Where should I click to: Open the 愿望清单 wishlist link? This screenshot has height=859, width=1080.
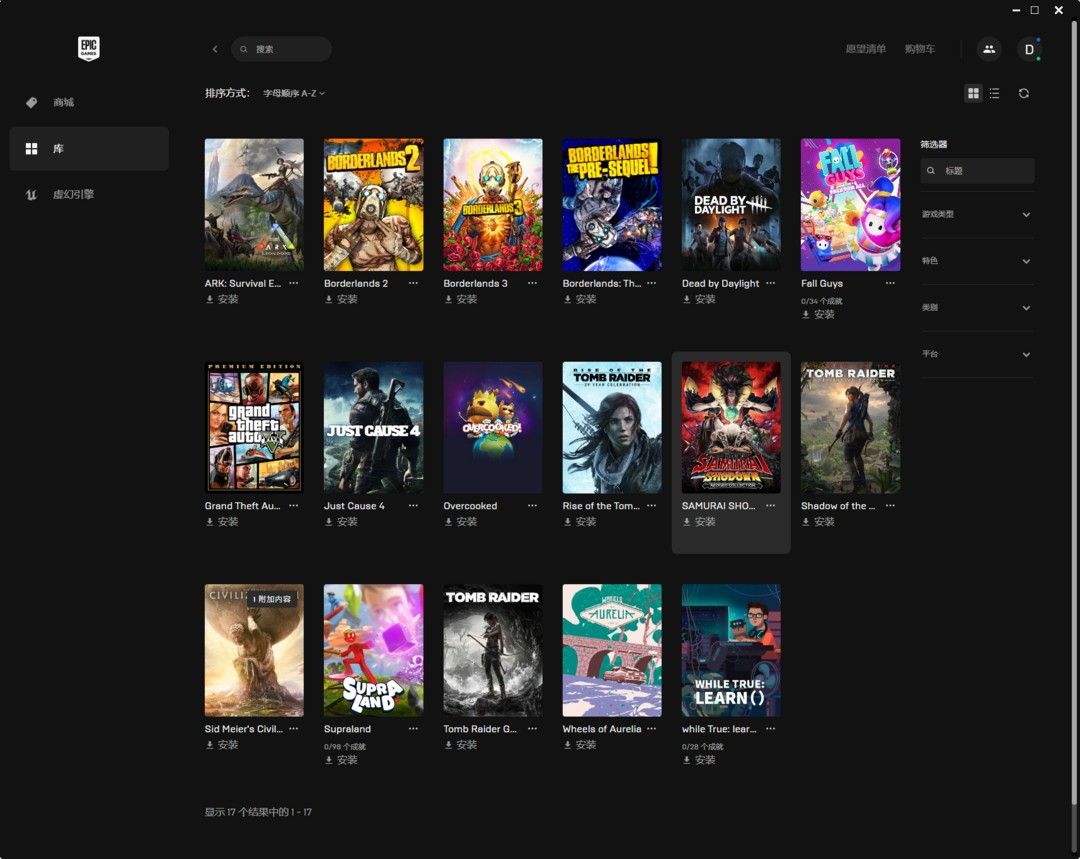[x=866, y=49]
